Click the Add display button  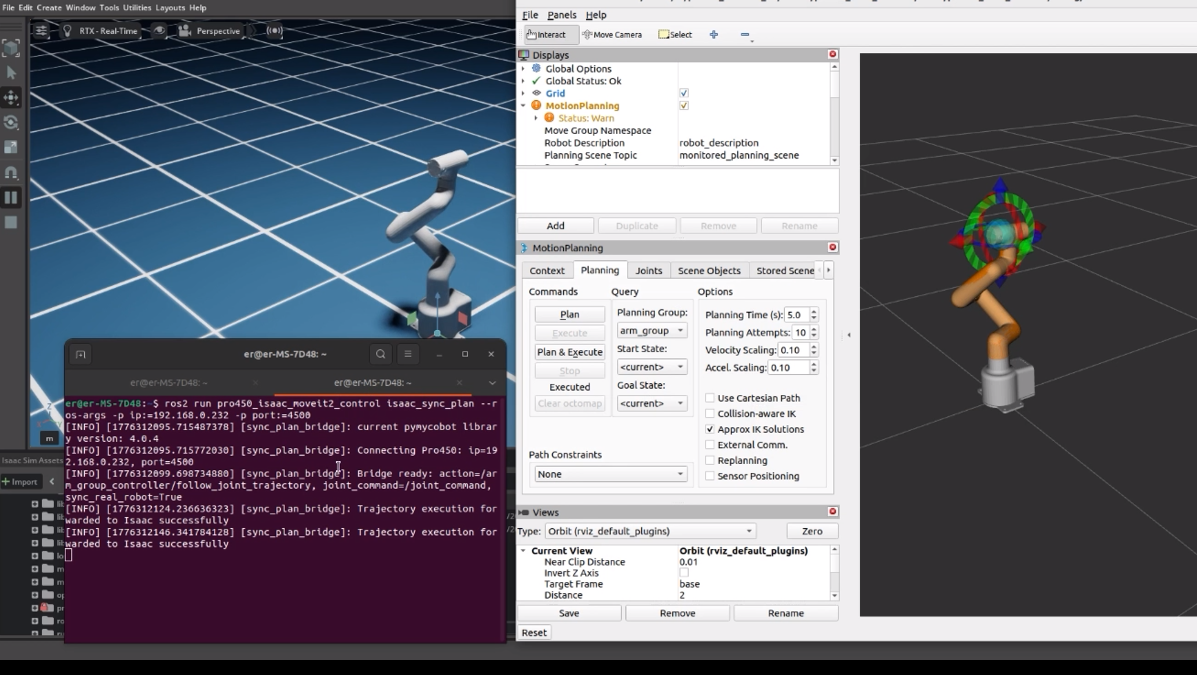click(x=555, y=226)
